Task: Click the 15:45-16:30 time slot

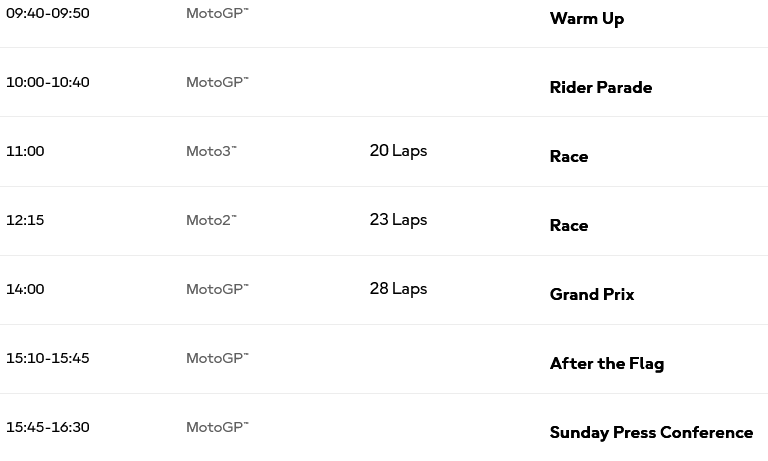Action: click(x=48, y=428)
